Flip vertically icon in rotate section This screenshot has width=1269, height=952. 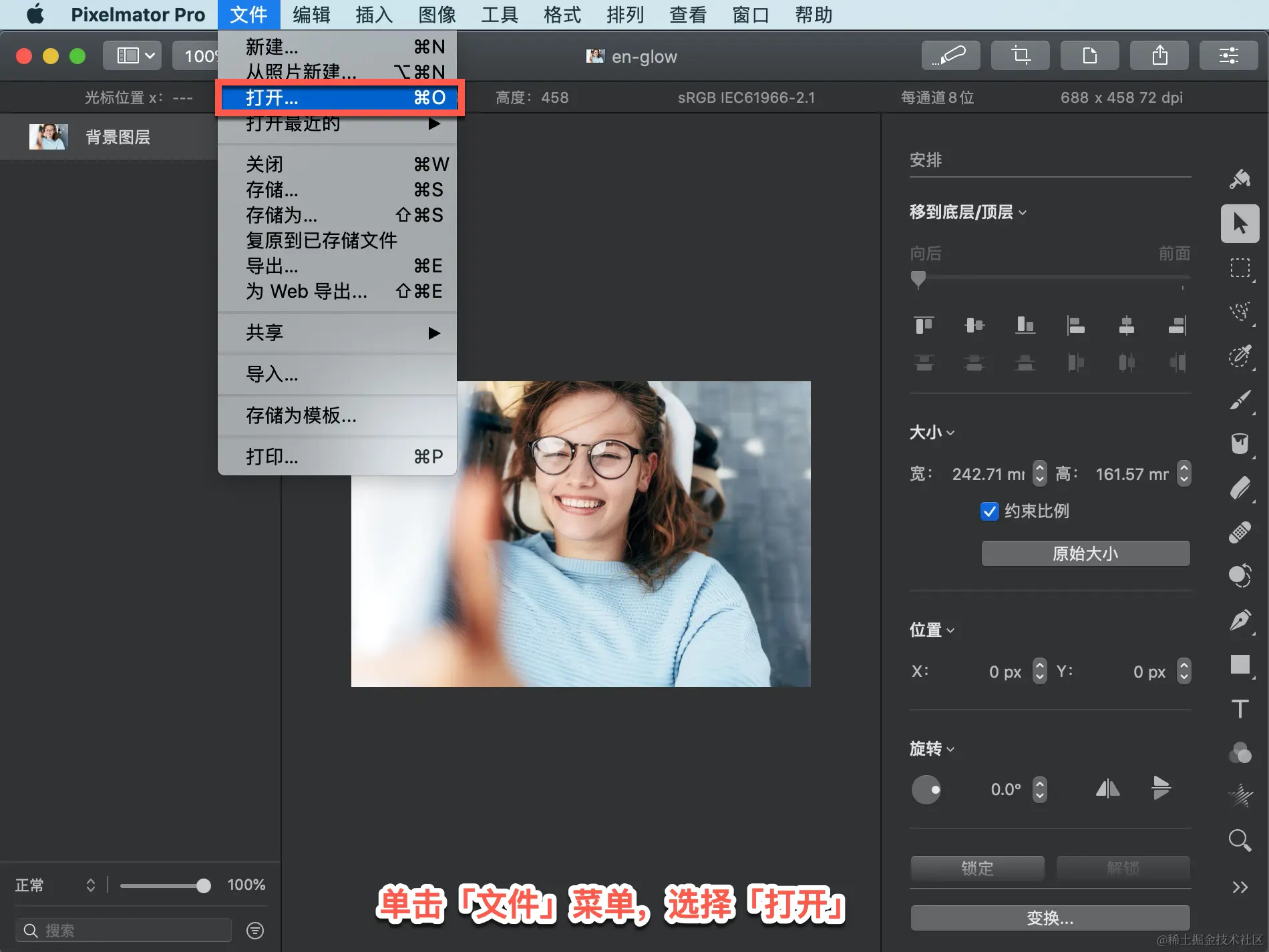(1161, 788)
